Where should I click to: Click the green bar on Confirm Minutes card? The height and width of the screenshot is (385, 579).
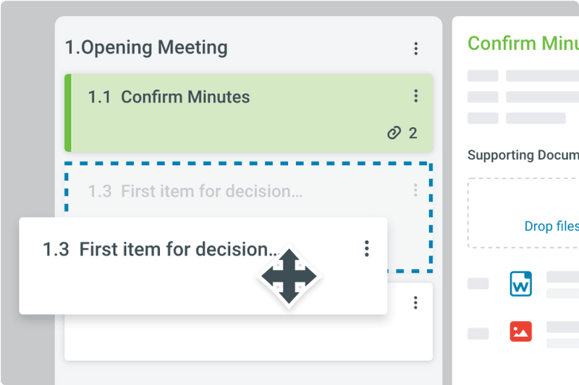68,113
